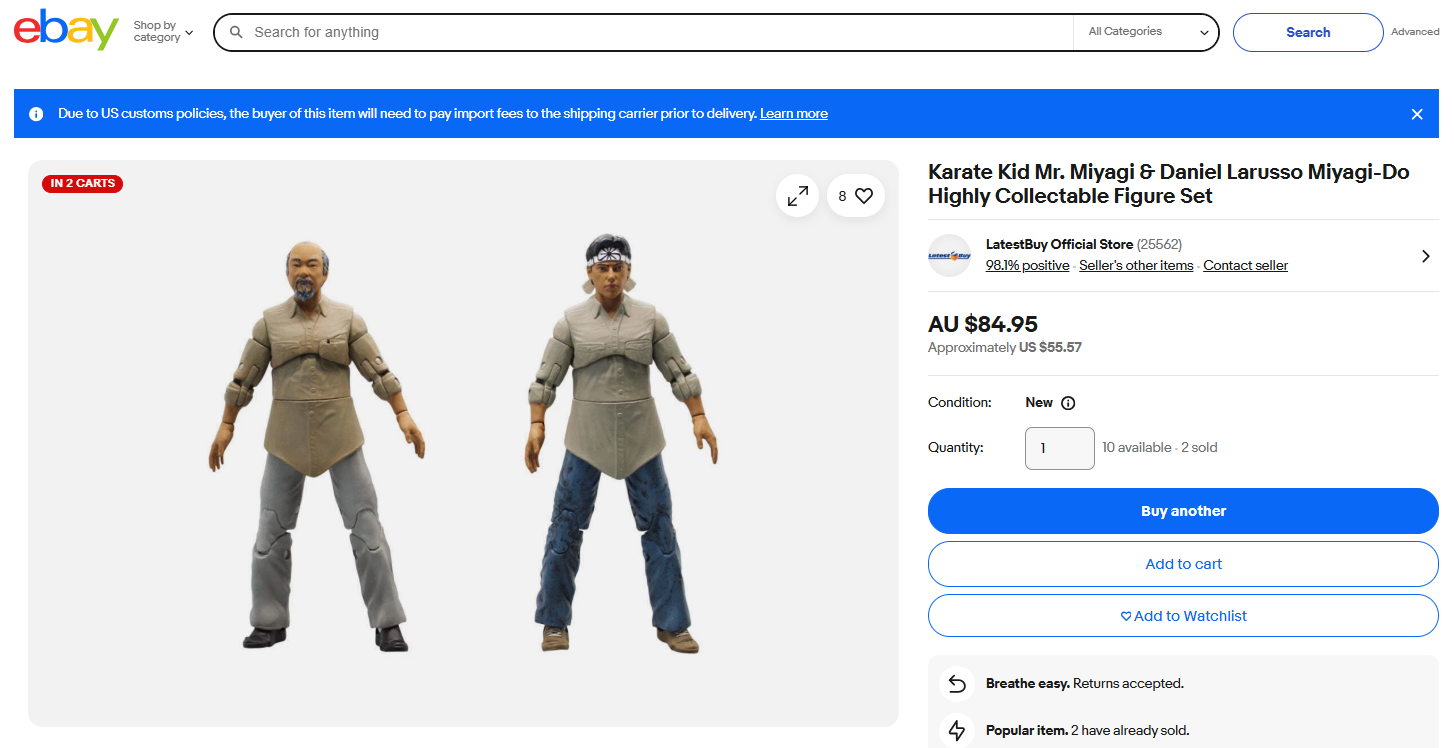Click the LatestBuy store logo avatar
1454x748 pixels.
pyautogui.click(x=949, y=255)
